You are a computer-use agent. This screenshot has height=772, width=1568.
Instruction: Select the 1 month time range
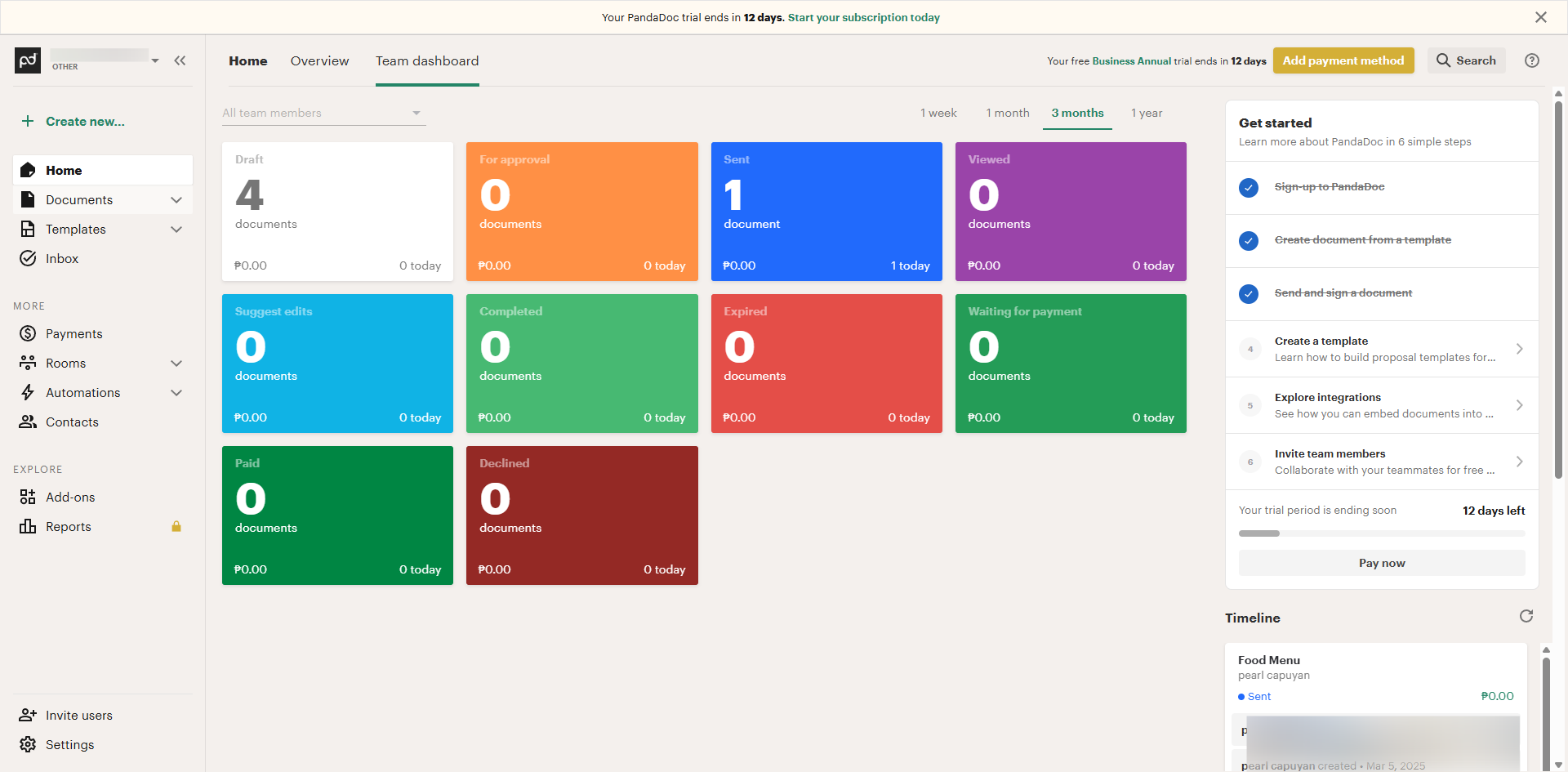(x=1008, y=113)
